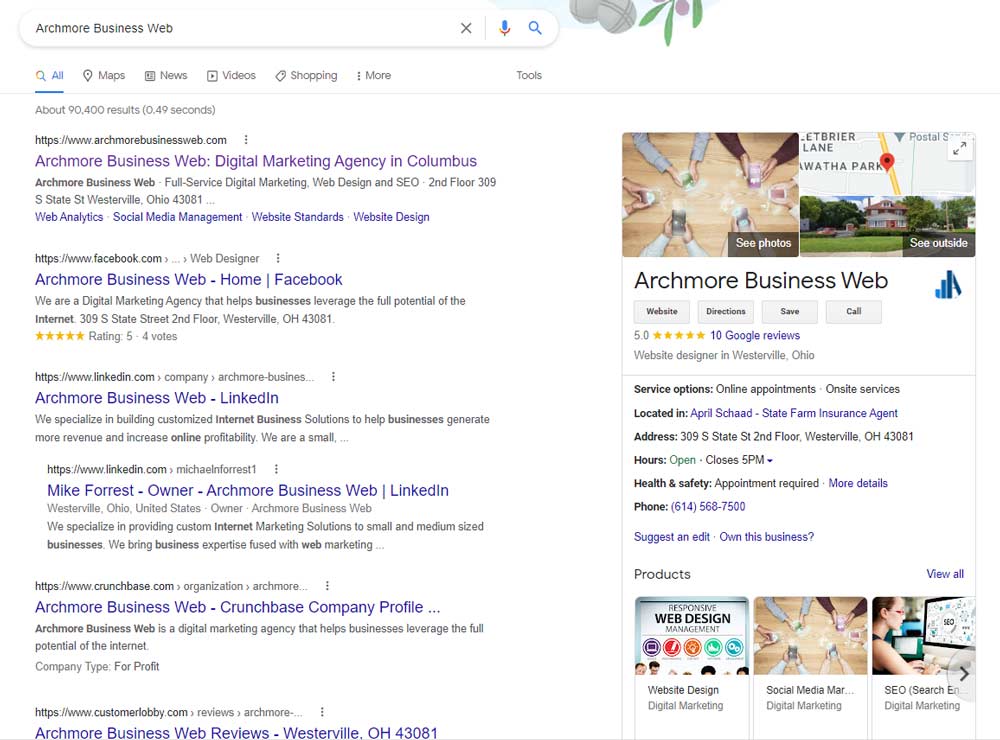1000x740 pixels.
Task: Select the All results tab
Action: pyautogui.click(x=50, y=75)
